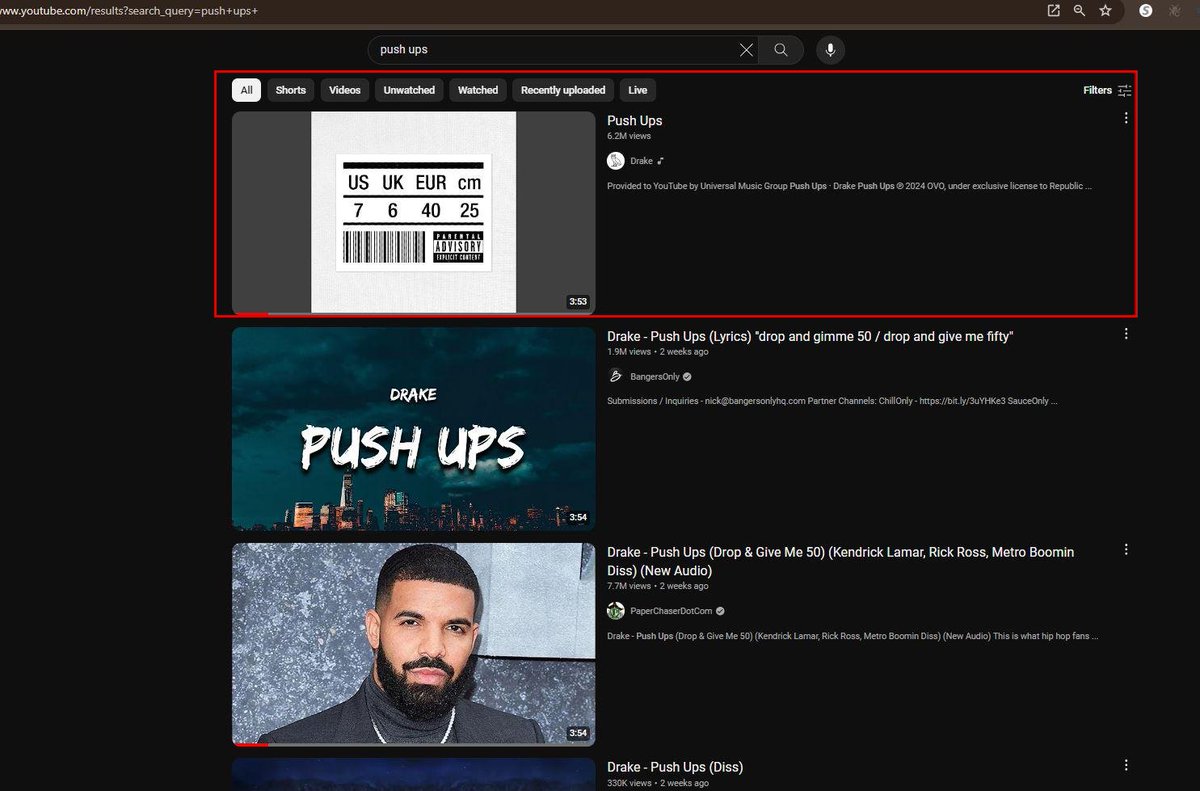Viewport: 1200px width, 791px height.
Task: Open page in app icon in address bar
Action: point(1053,10)
